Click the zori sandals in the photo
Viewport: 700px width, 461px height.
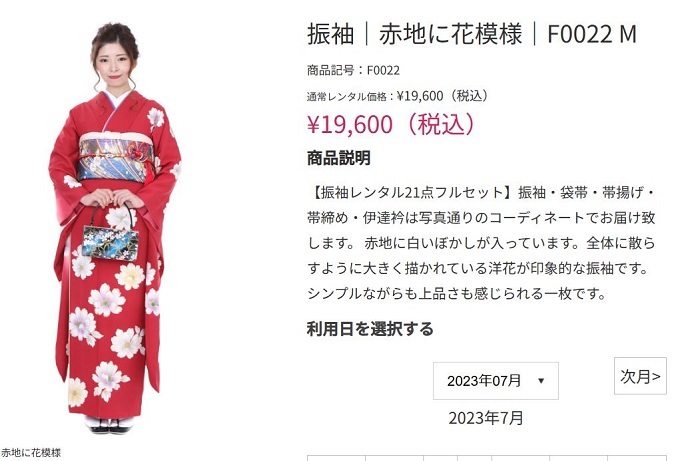pos(110,425)
